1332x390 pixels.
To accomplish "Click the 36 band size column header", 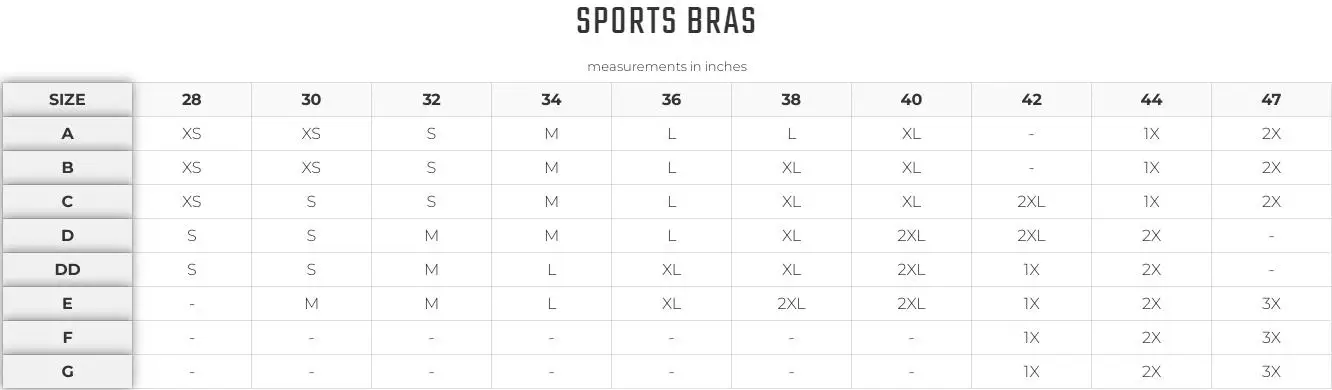I will click(671, 99).
